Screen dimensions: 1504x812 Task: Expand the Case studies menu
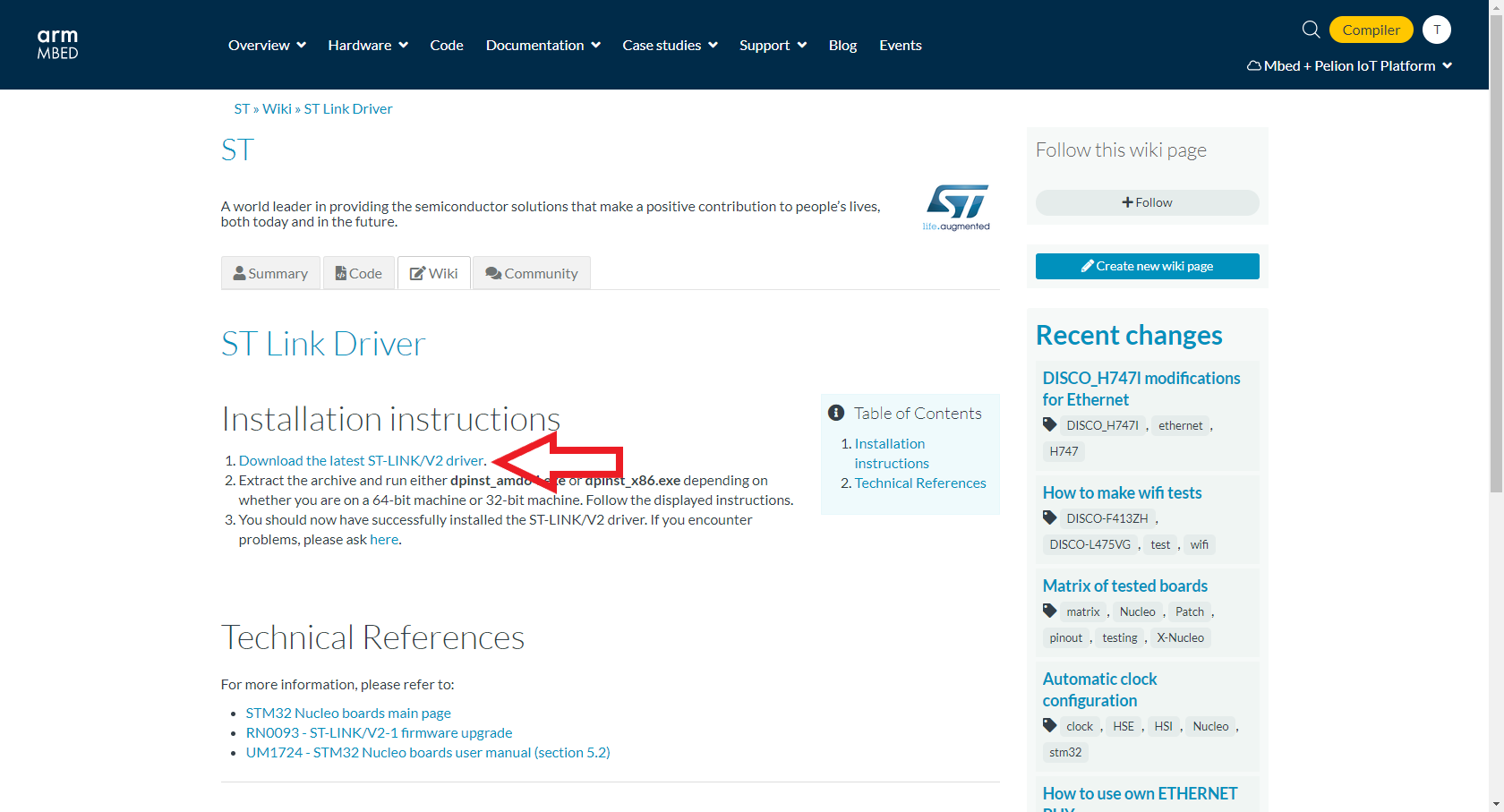coord(670,45)
